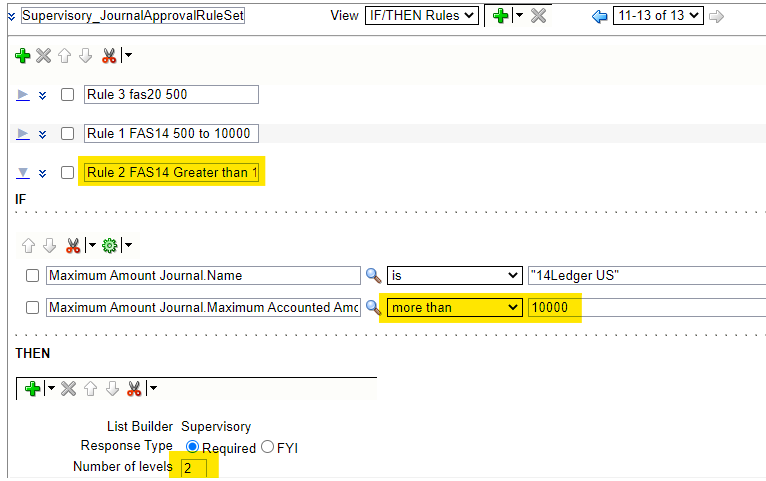Open the 11-13 of 13 page range dropdown
This screenshot has width=766, height=481.
tap(660, 16)
